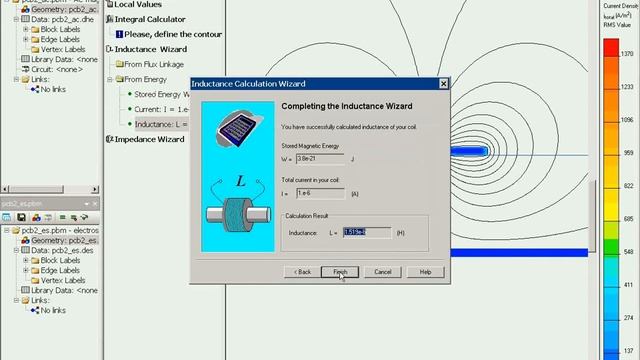Select Vertex Labels in upper tree
The image size is (640, 360).
click(x=63, y=49)
